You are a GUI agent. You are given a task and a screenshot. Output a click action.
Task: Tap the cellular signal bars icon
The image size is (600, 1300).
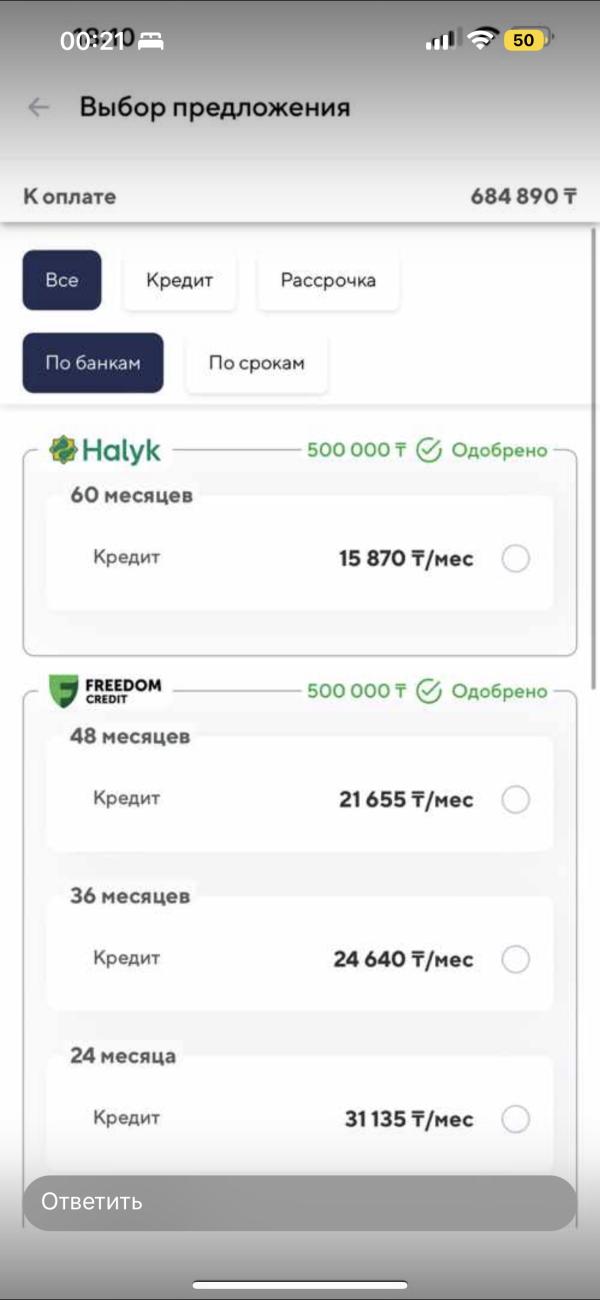click(440, 40)
